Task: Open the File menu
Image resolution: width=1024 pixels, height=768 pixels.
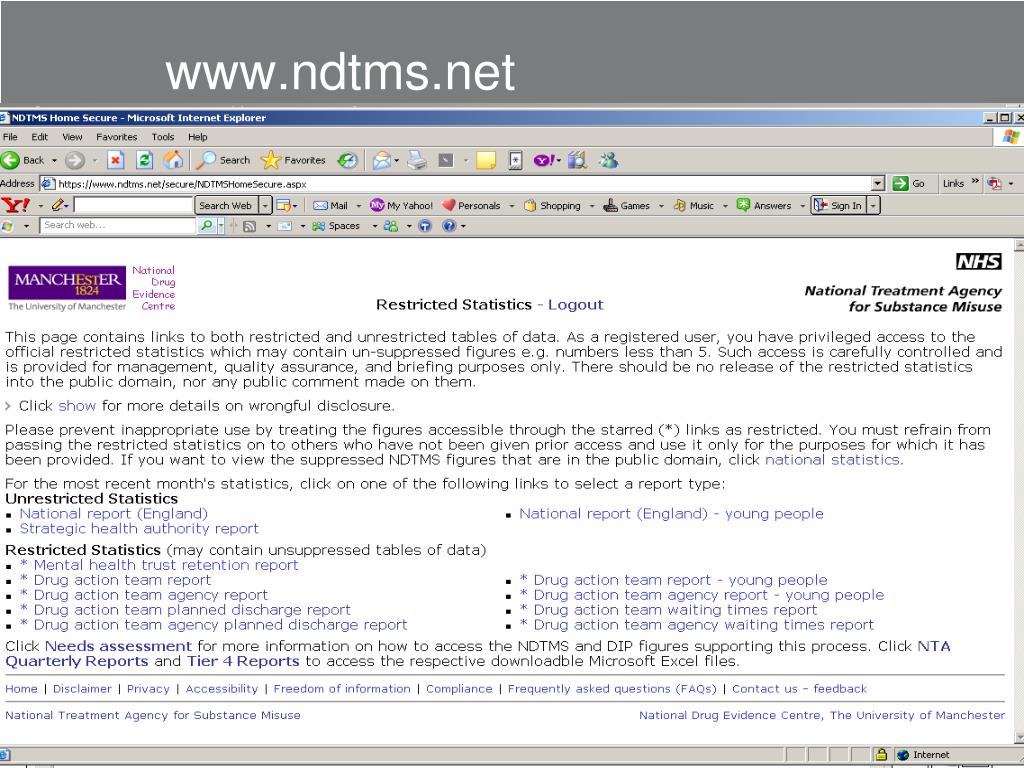Action: pos(10,137)
